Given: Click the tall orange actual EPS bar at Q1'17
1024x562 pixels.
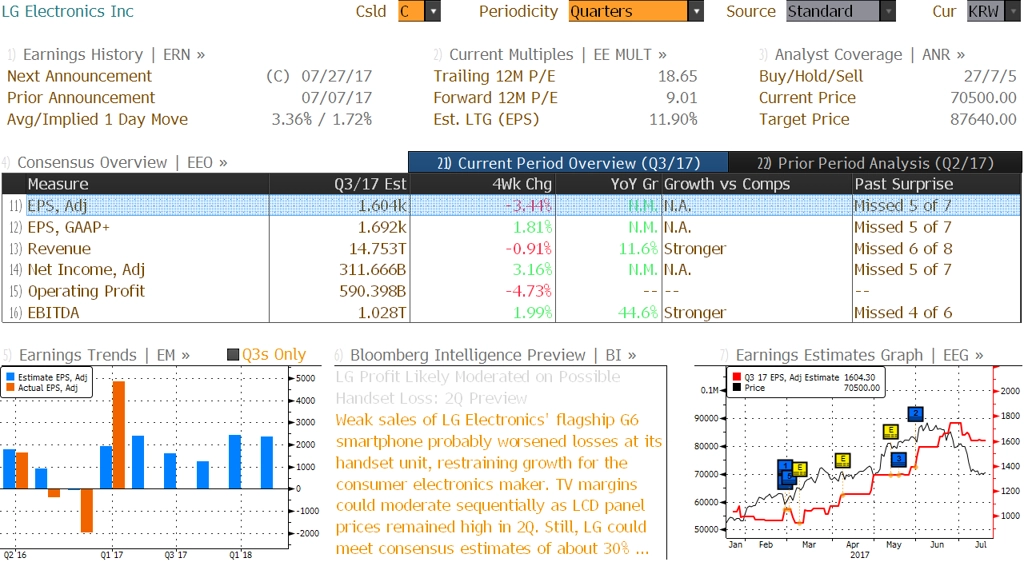Looking at the screenshot, I should [x=119, y=435].
